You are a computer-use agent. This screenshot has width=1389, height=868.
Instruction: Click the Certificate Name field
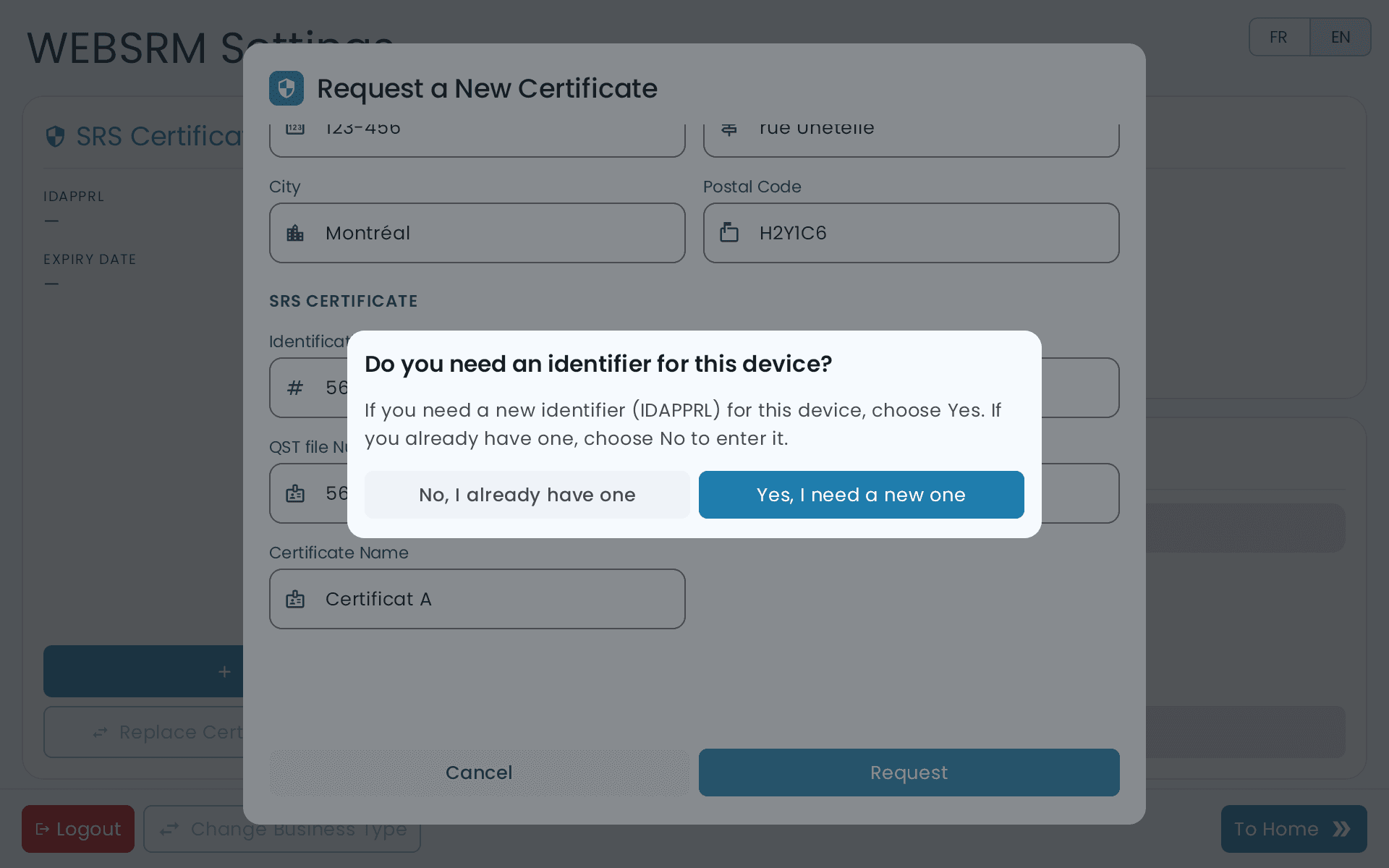[x=477, y=599]
